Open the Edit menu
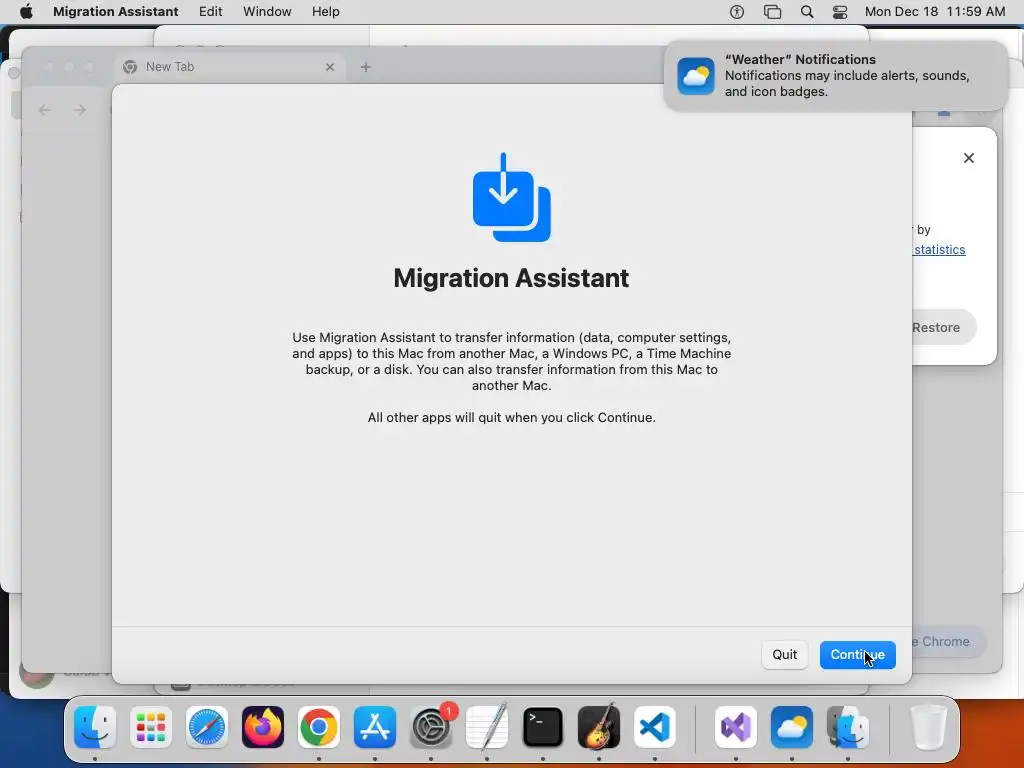The height and width of the screenshot is (768, 1024). point(210,11)
